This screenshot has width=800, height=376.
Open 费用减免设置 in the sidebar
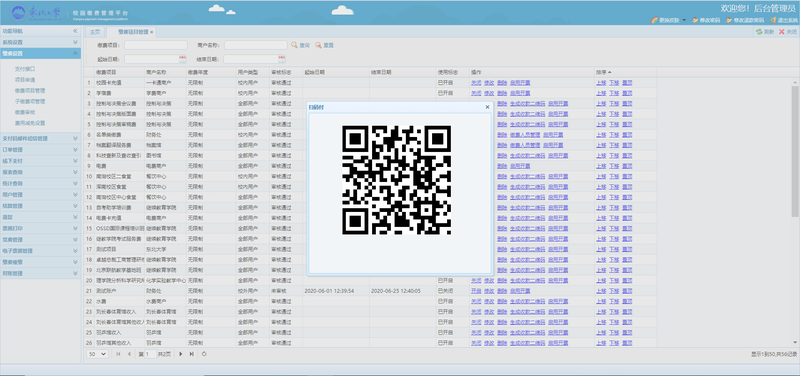(30, 123)
